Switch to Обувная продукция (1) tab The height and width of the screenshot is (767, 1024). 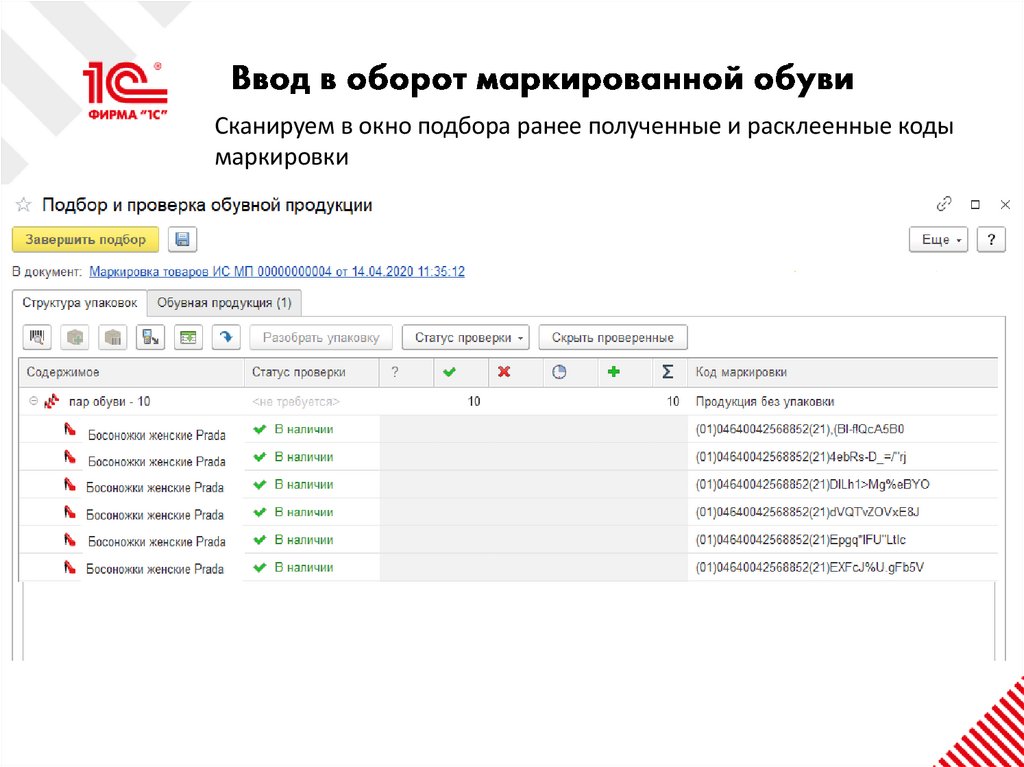click(224, 303)
